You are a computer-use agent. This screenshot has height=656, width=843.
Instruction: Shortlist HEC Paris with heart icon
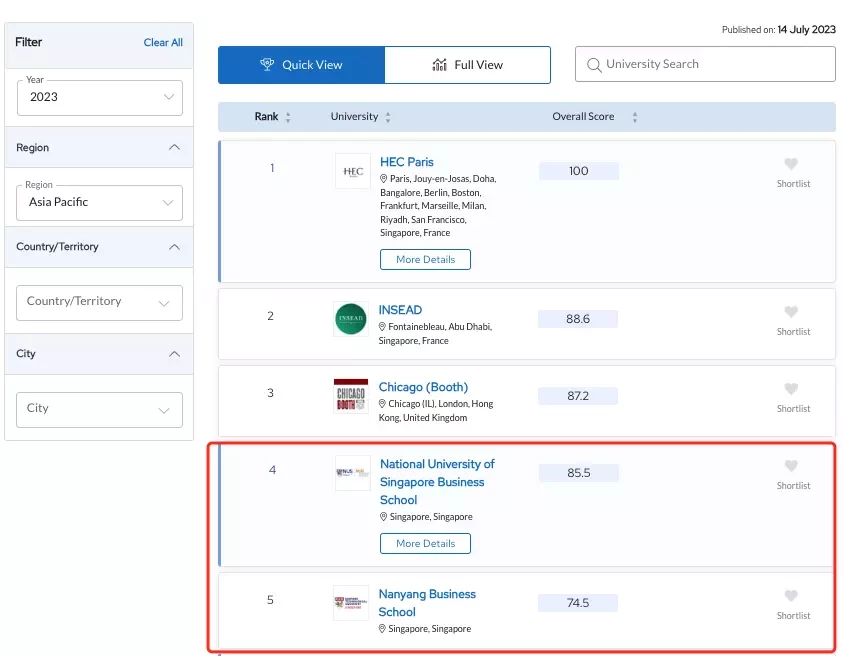790,163
